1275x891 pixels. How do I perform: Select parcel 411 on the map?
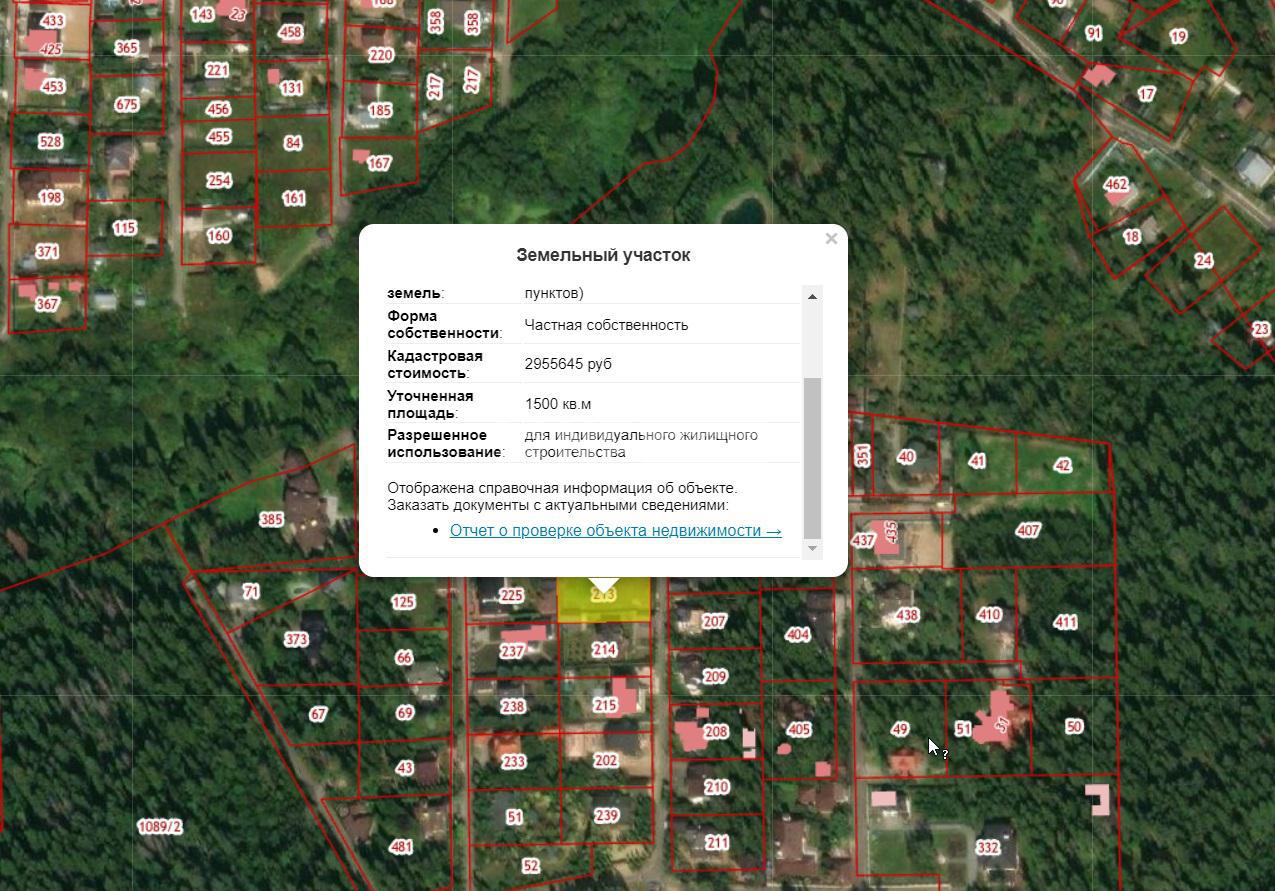pyautogui.click(x=1065, y=622)
